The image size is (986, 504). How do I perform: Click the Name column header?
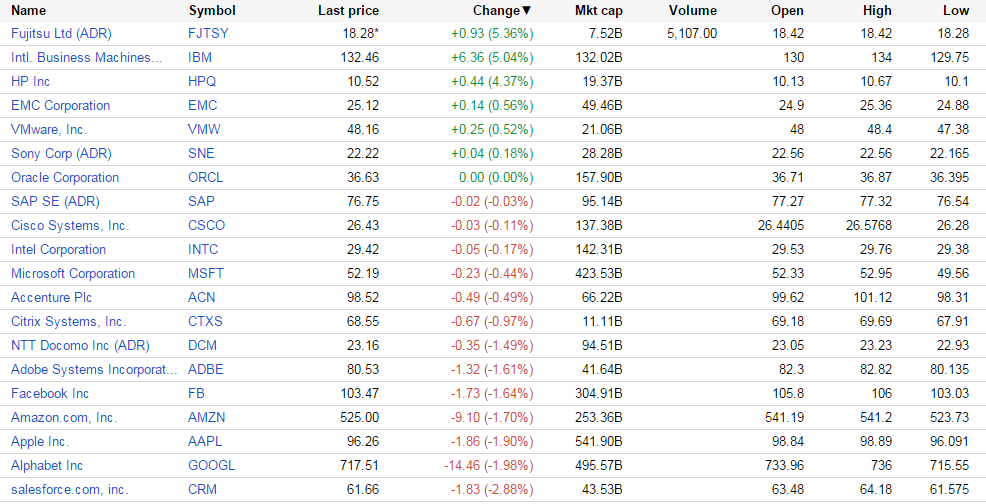pyautogui.click(x=28, y=10)
